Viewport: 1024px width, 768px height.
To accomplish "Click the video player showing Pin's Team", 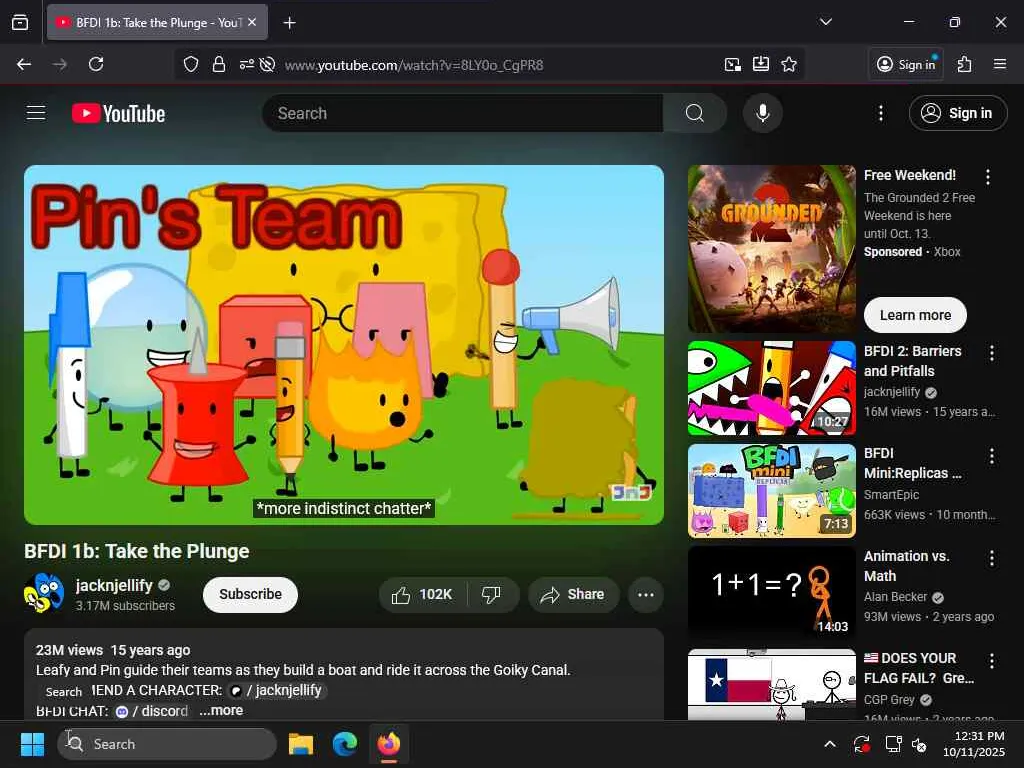I will point(344,345).
